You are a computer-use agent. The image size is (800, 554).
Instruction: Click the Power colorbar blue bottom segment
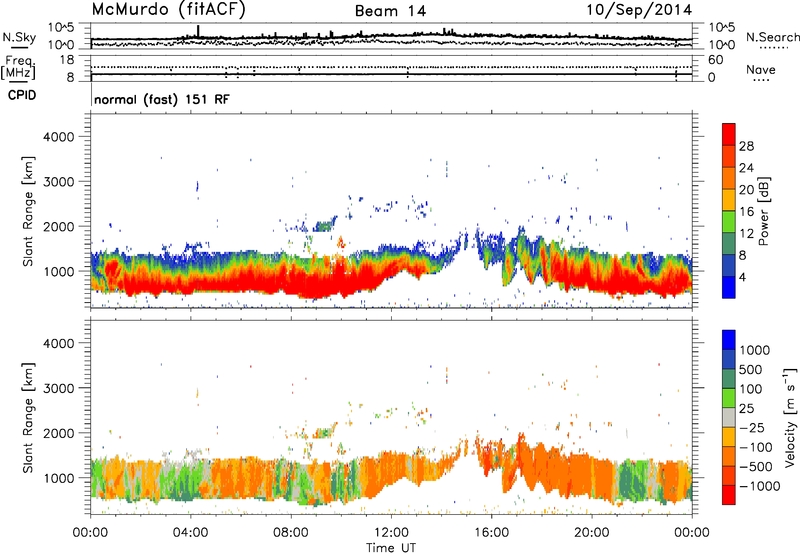pos(729,287)
